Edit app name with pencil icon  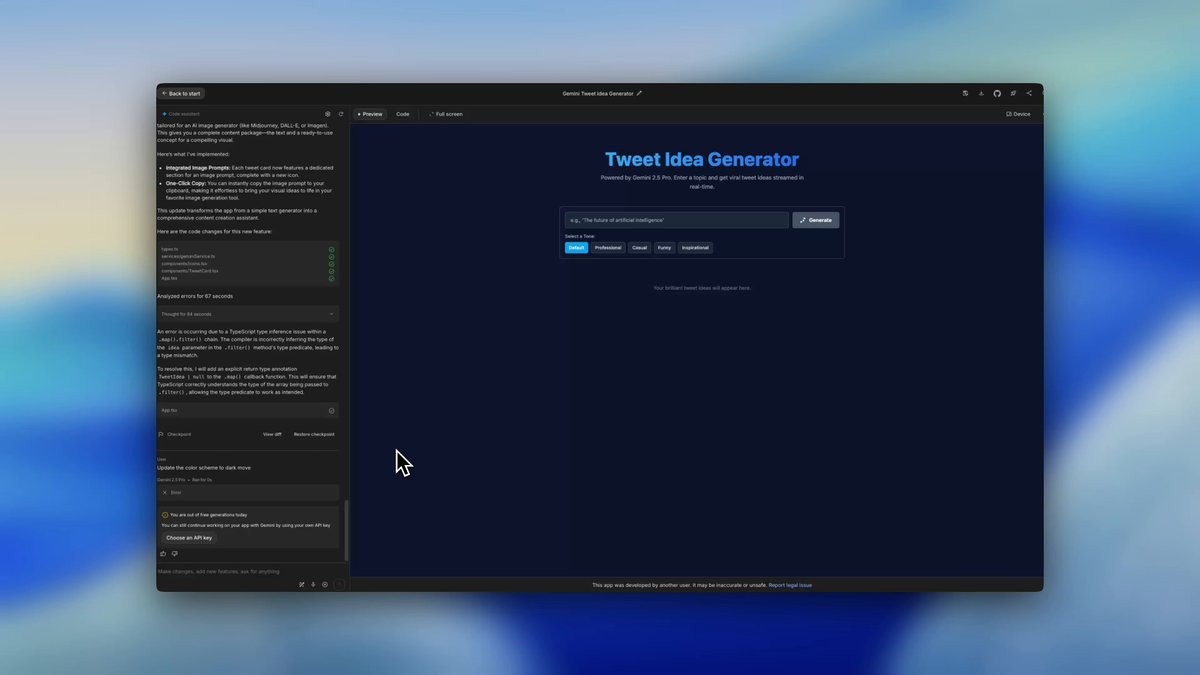pyautogui.click(x=639, y=93)
